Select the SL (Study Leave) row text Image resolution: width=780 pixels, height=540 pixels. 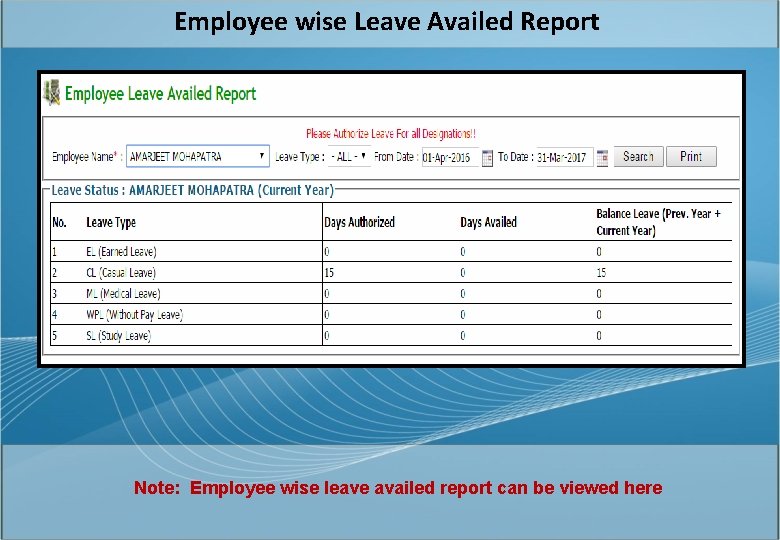tap(118, 336)
